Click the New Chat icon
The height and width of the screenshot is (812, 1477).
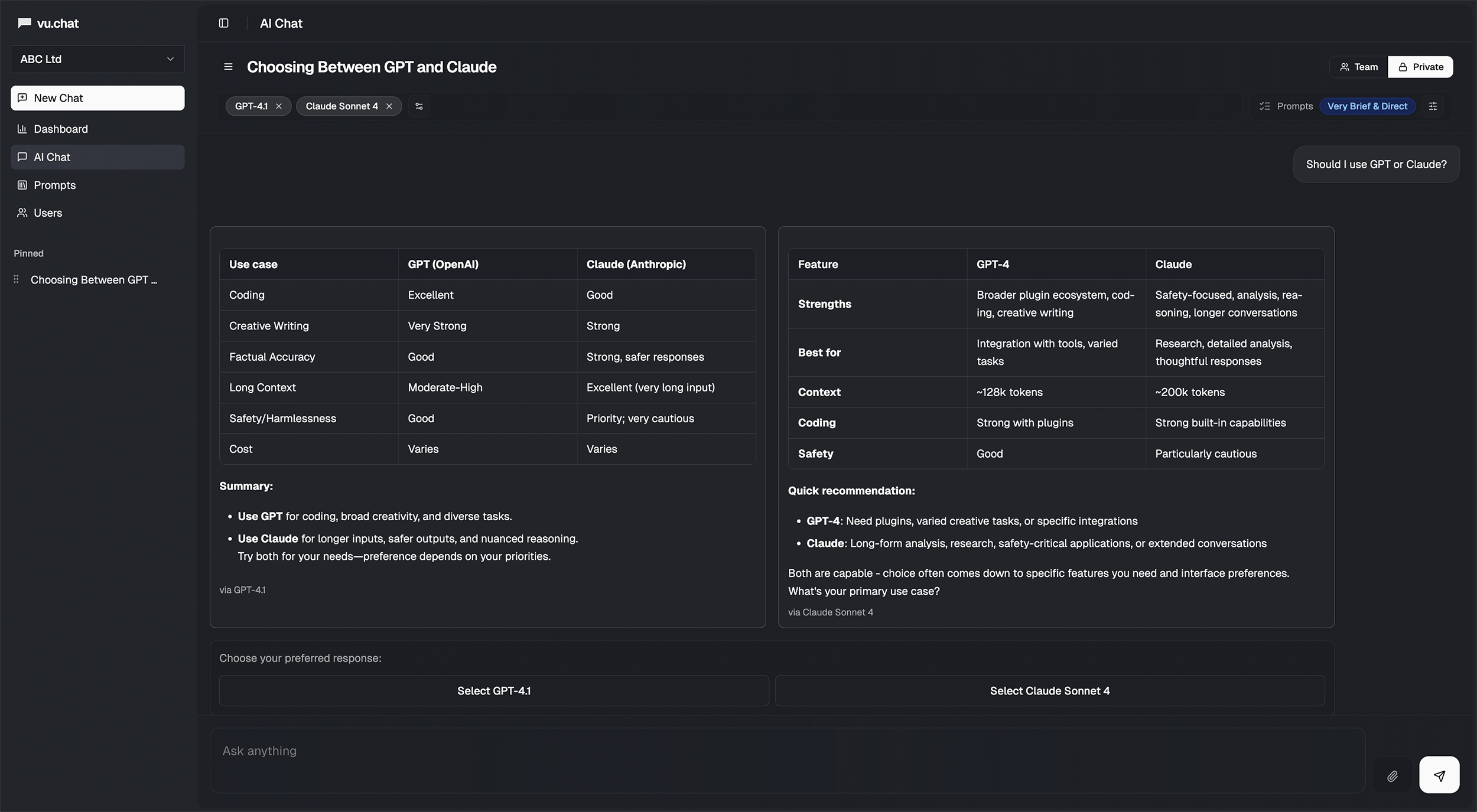pos(22,97)
